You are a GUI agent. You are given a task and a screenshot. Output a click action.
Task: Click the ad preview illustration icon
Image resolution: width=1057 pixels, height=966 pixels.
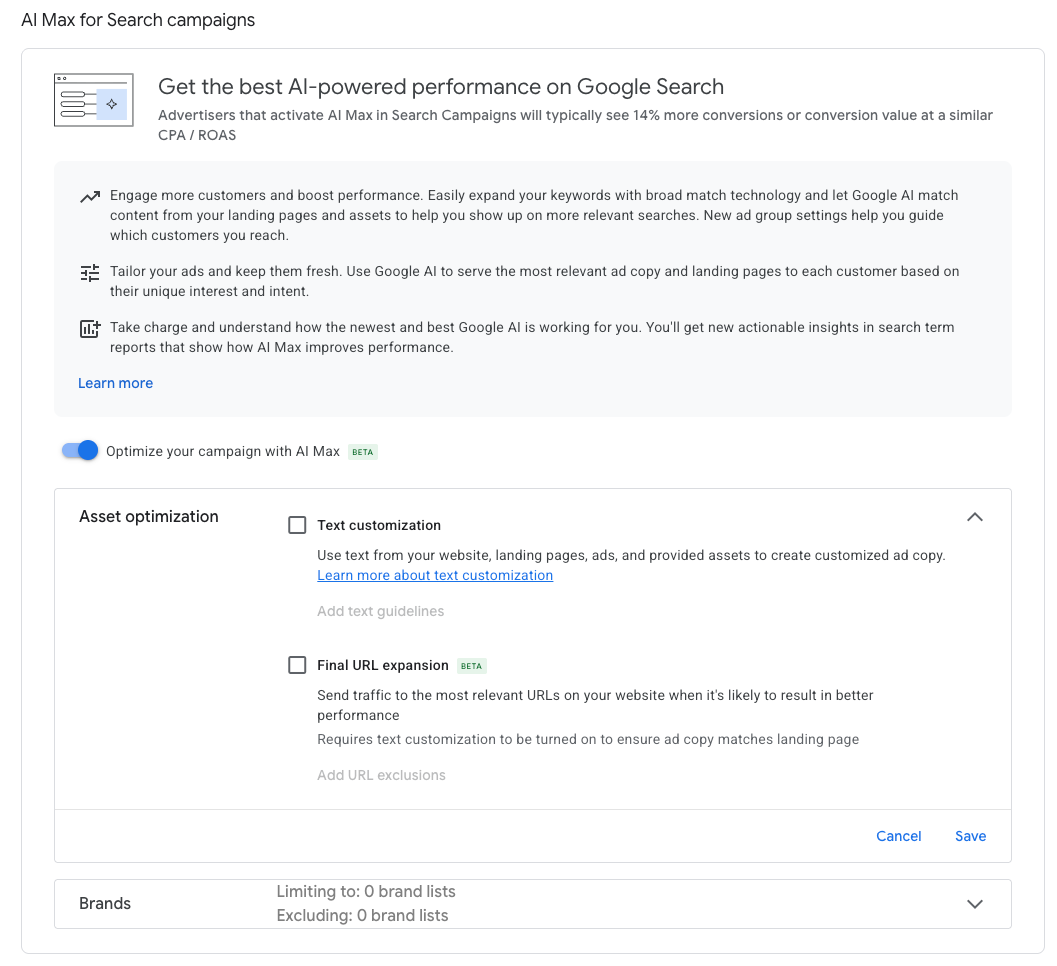tap(93, 100)
